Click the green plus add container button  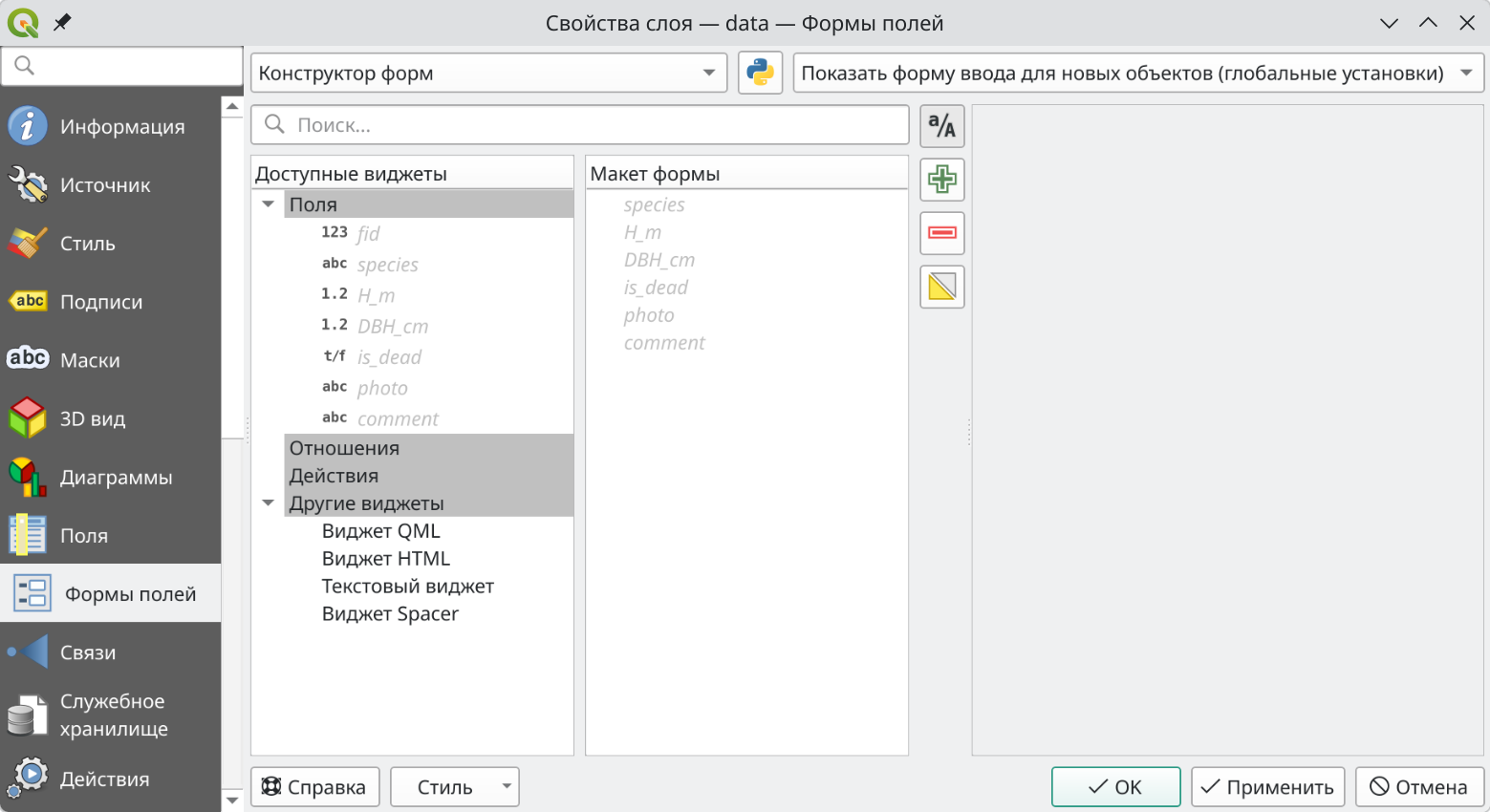click(x=942, y=180)
